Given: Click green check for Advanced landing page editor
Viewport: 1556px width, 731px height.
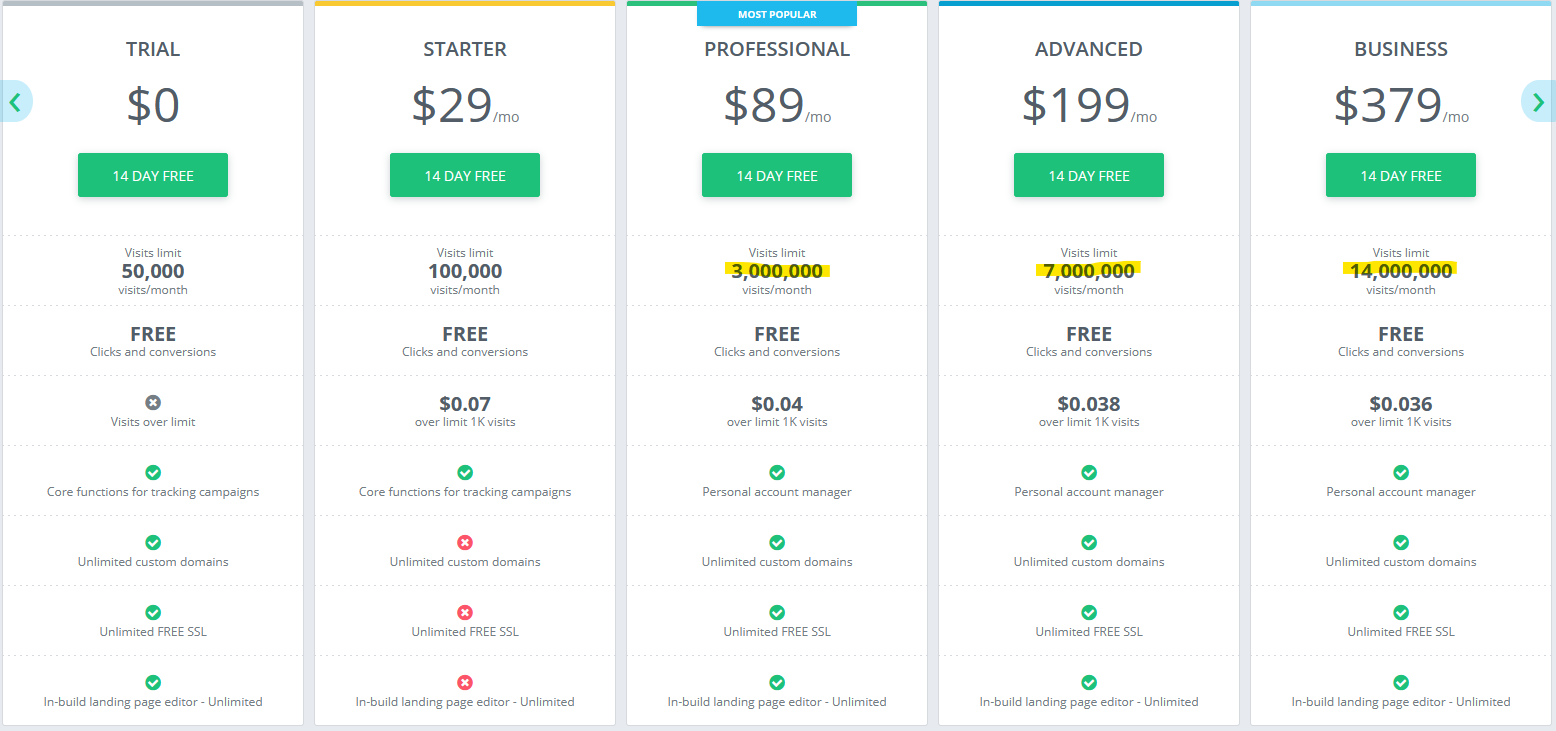Looking at the screenshot, I should (1089, 682).
